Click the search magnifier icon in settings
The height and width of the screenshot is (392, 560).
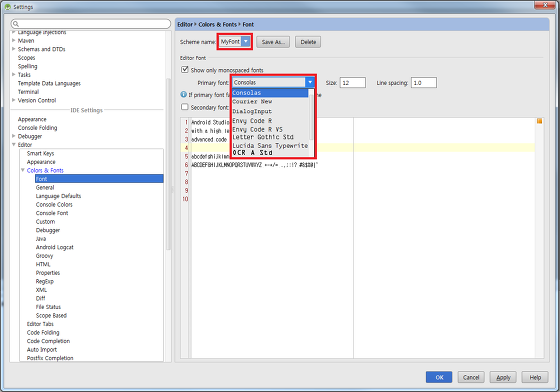15,24
